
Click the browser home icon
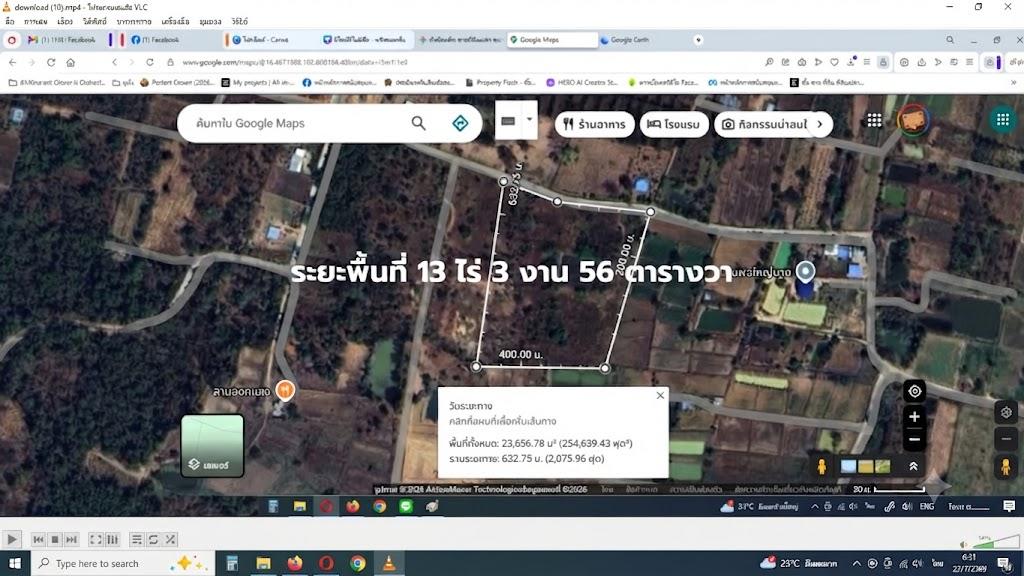coord(71,62)
